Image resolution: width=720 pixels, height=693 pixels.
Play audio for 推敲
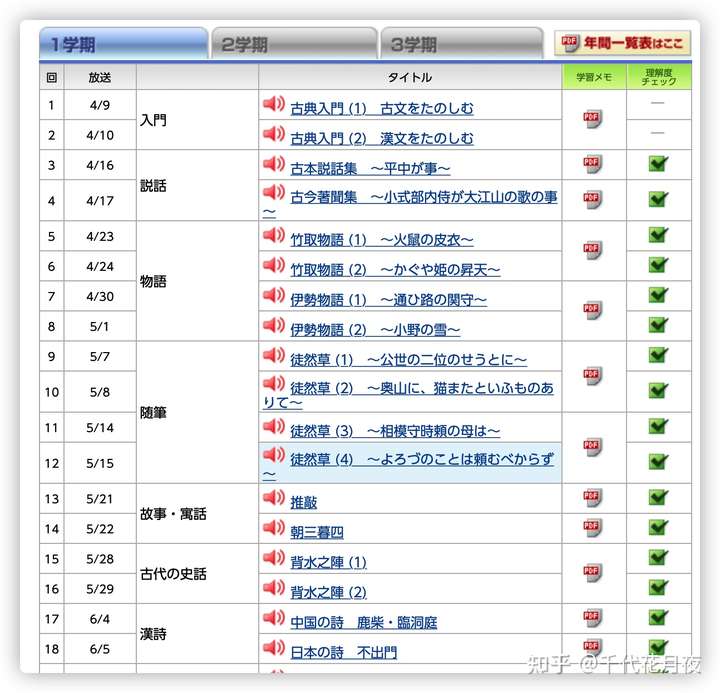point(274,497)
